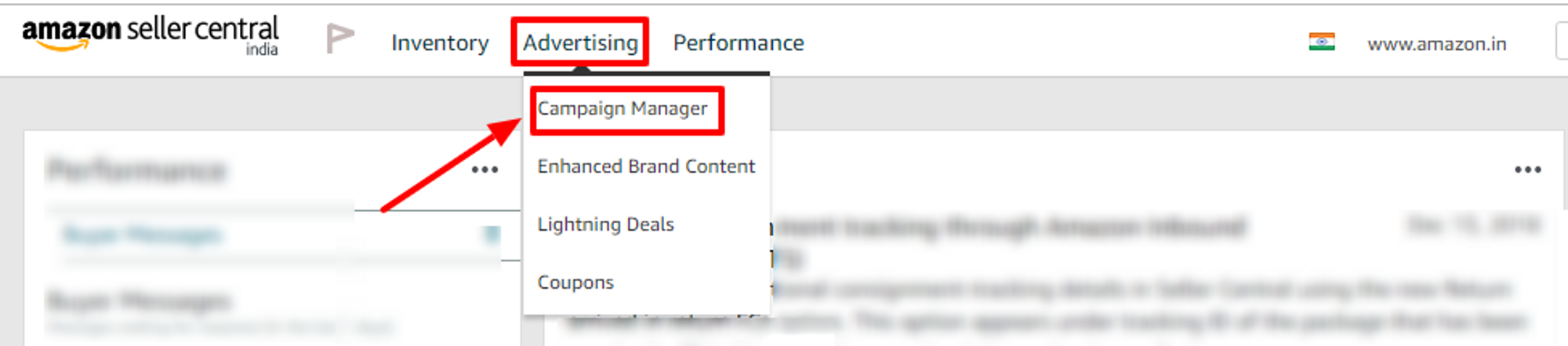This screenshot has height=346, width=1568.
Task: Open the Advertising menu
Action: click(580, 43)
